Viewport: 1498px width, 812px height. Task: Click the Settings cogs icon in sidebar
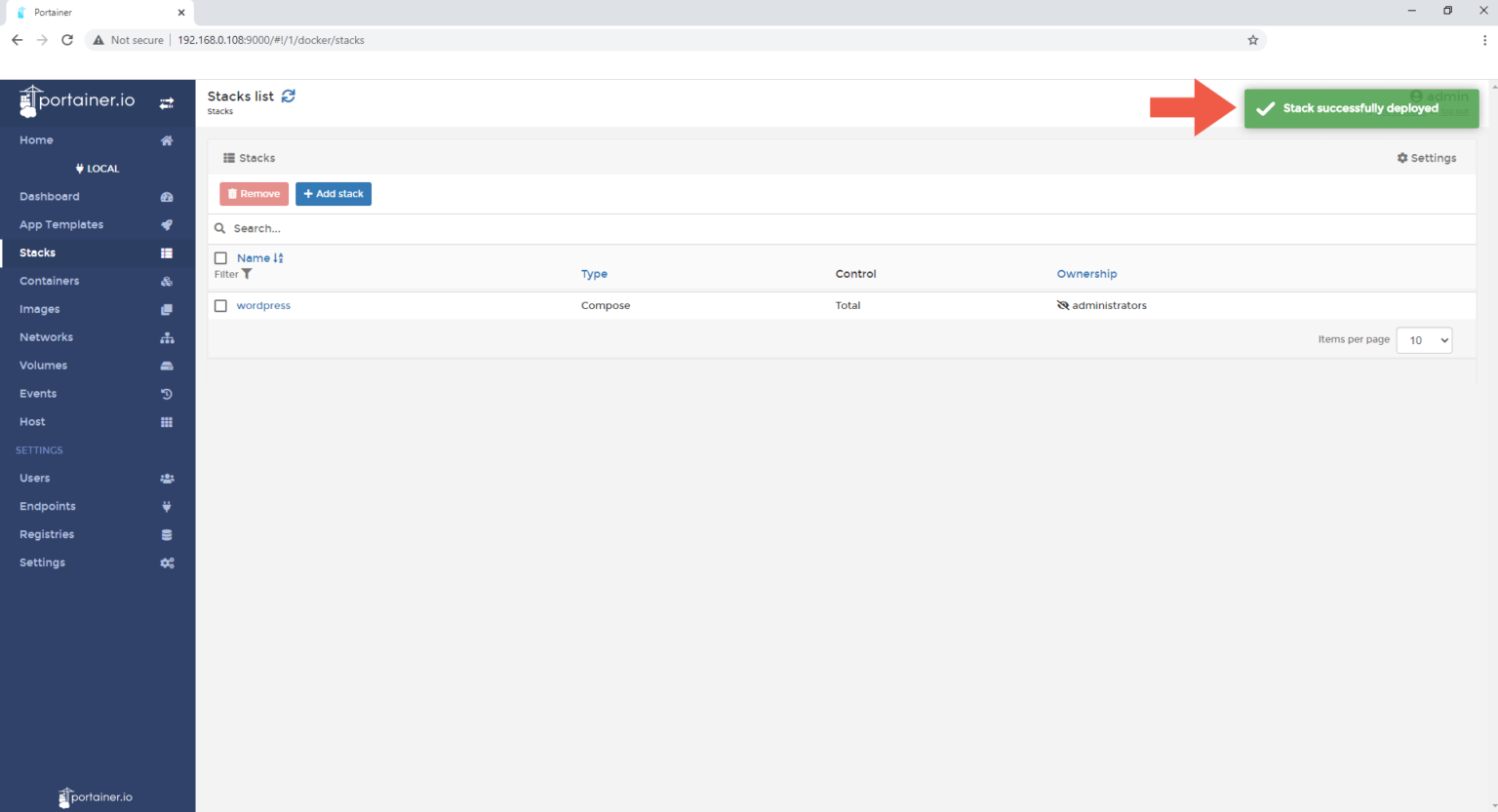(x=167, y=563)
